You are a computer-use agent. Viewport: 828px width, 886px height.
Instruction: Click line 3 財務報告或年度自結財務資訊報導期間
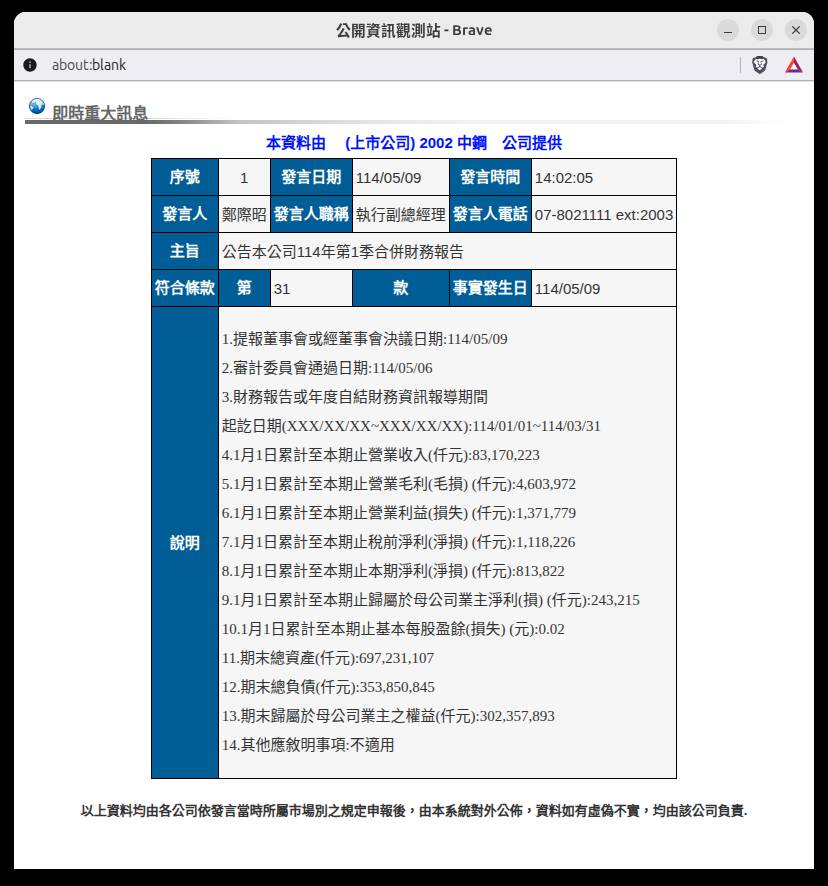[354, 397]
